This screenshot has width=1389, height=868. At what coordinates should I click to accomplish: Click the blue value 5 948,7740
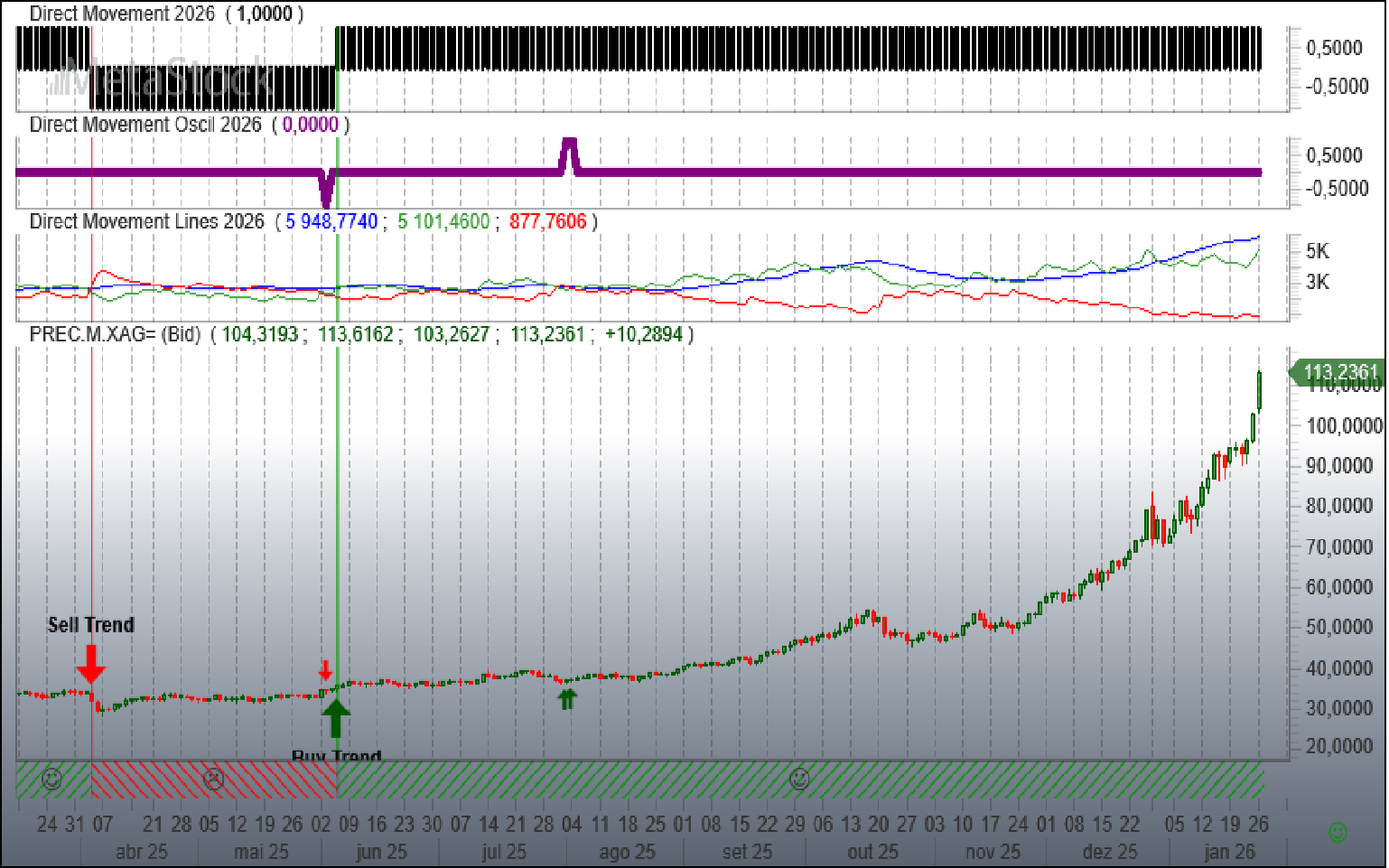[331, 221]
